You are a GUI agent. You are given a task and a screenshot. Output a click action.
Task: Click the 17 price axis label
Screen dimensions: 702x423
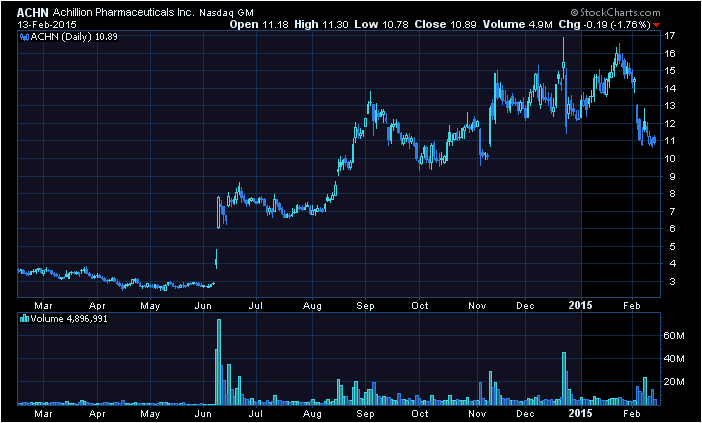click(x=669, y=36)
